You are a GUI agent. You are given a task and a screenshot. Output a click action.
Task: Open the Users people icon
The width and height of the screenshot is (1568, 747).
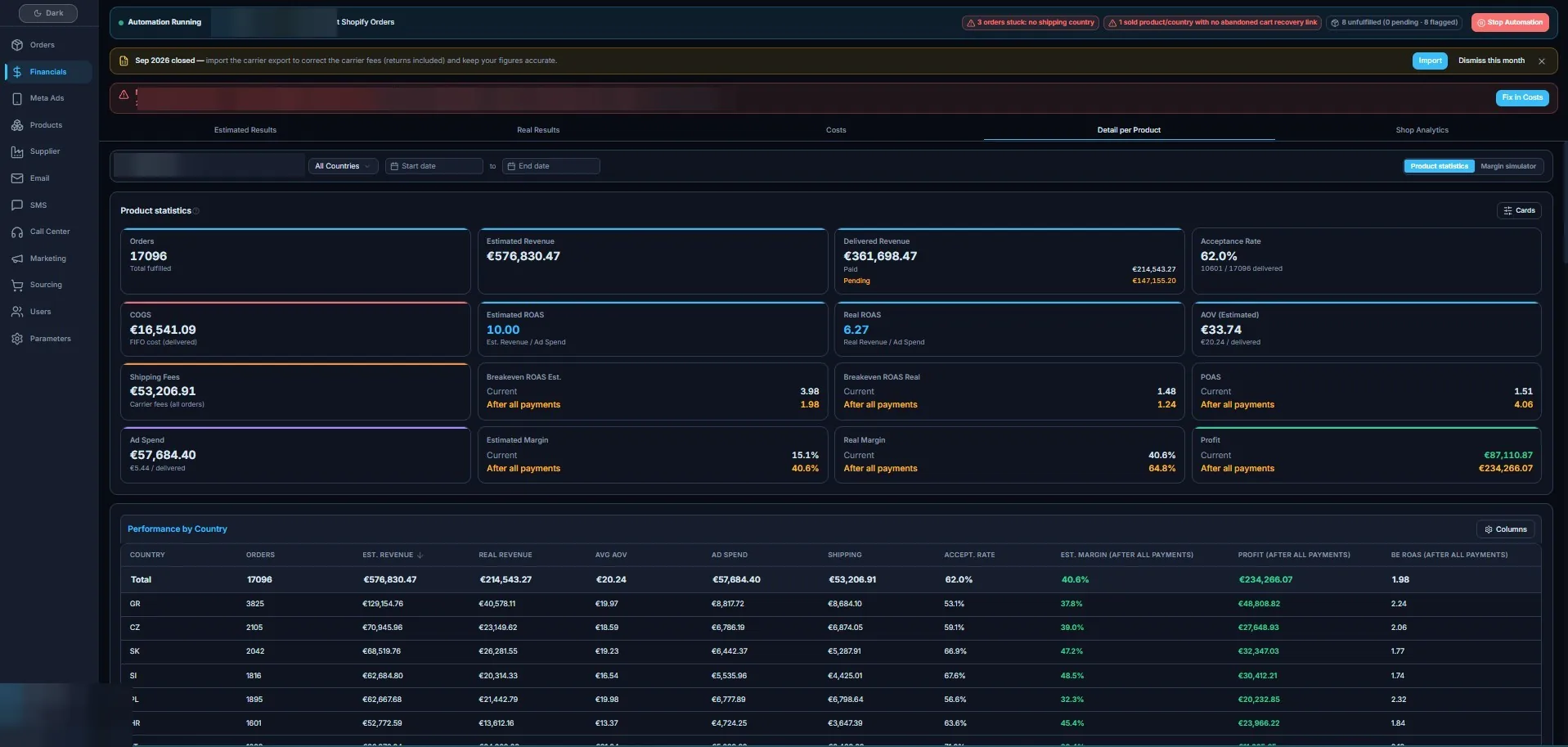(17, 312)
